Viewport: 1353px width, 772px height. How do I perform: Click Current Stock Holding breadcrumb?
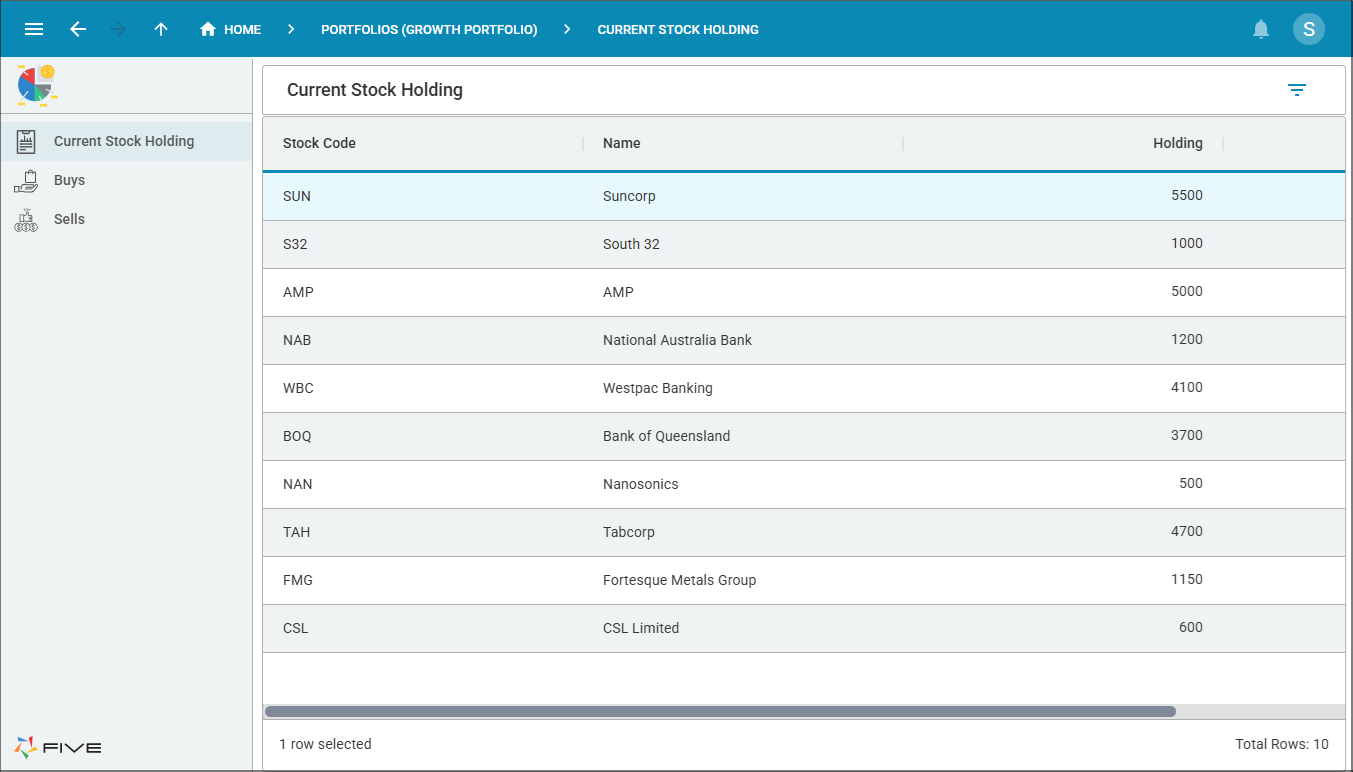(x=678, y=30)
